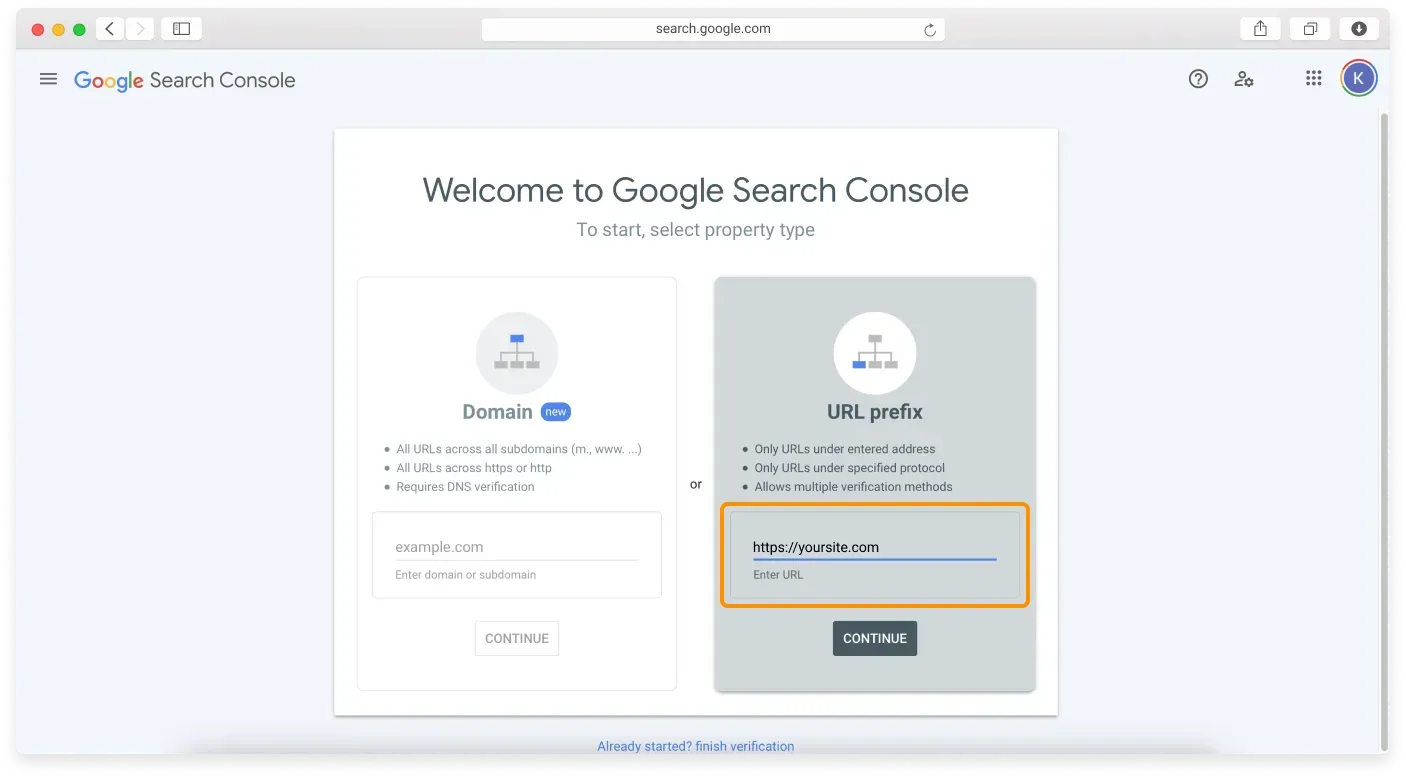Screen dimensions: 1406x778
Task: Click 'Only URLs under specified protocol' text
Action: point(849,468)
